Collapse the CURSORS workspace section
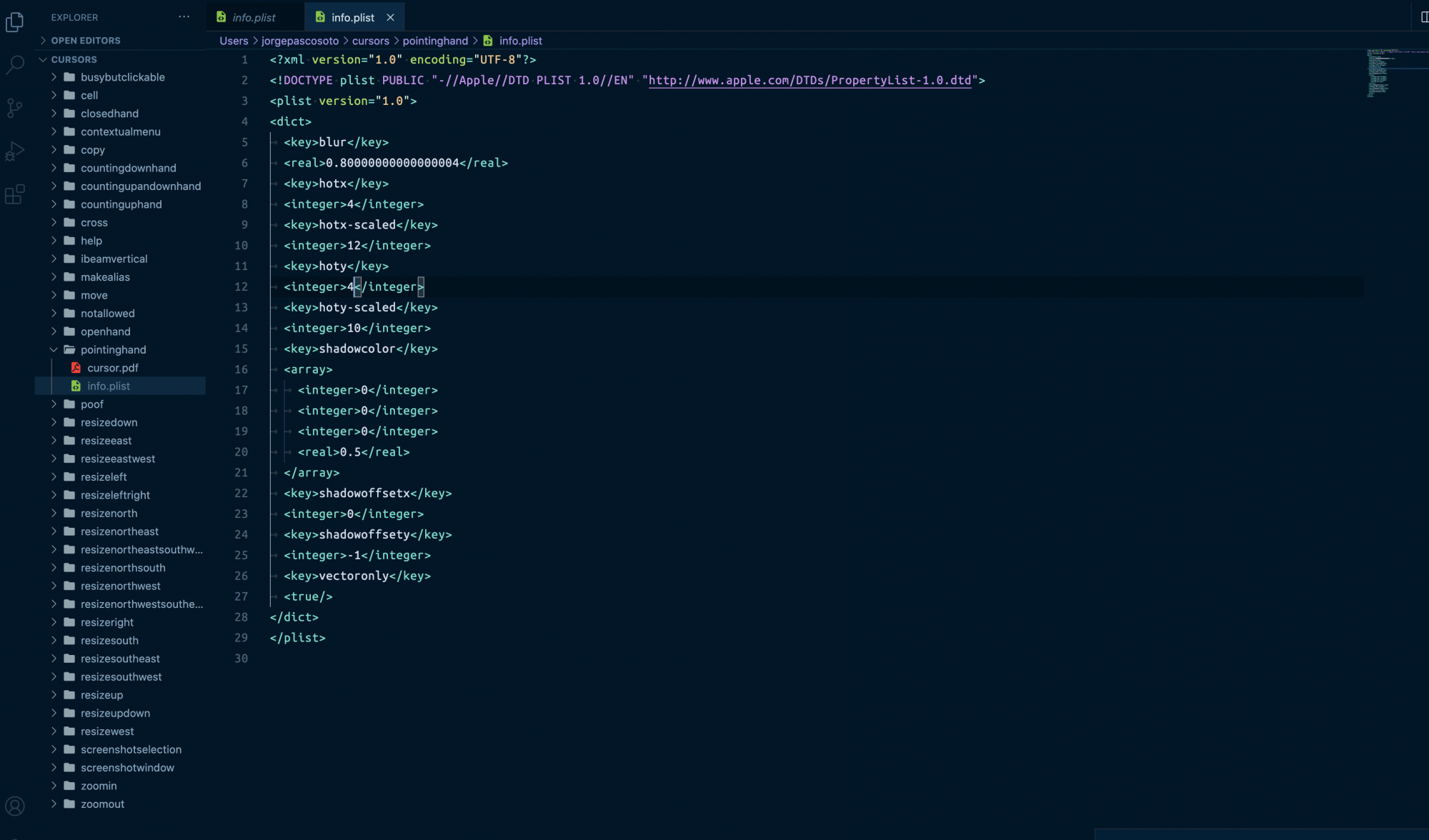The height and width of the screenshot is (840, 1429). point(74,59)
